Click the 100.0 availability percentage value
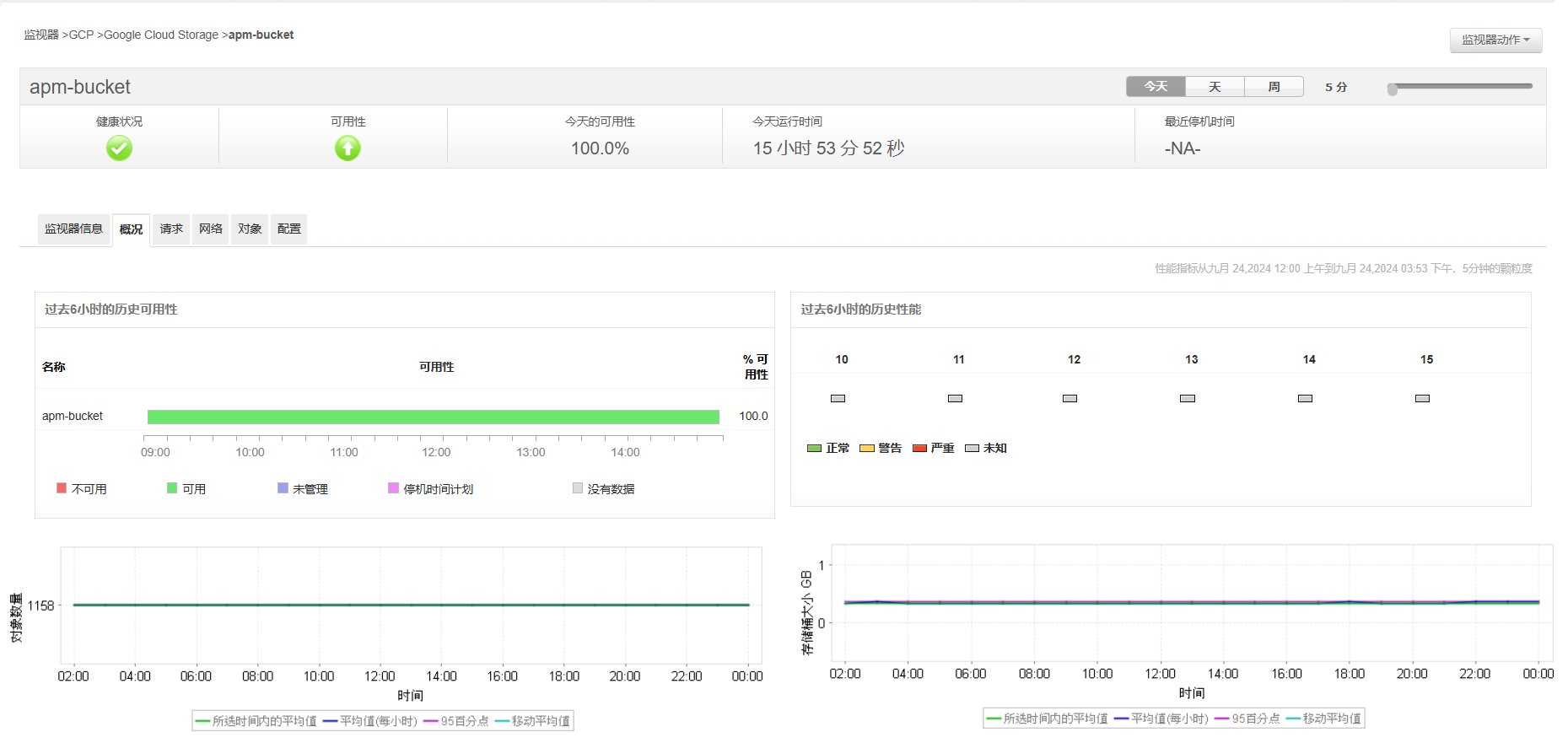 tap(753, 417)
